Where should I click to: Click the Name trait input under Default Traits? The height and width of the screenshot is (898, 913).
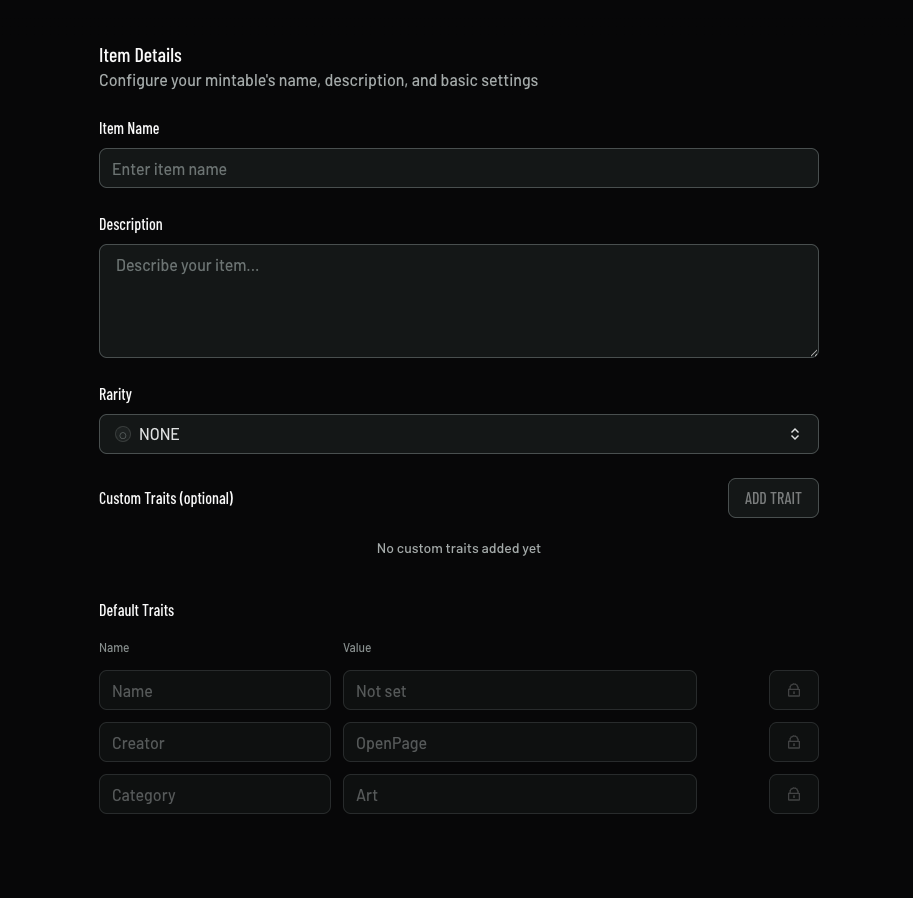(214, 690)
